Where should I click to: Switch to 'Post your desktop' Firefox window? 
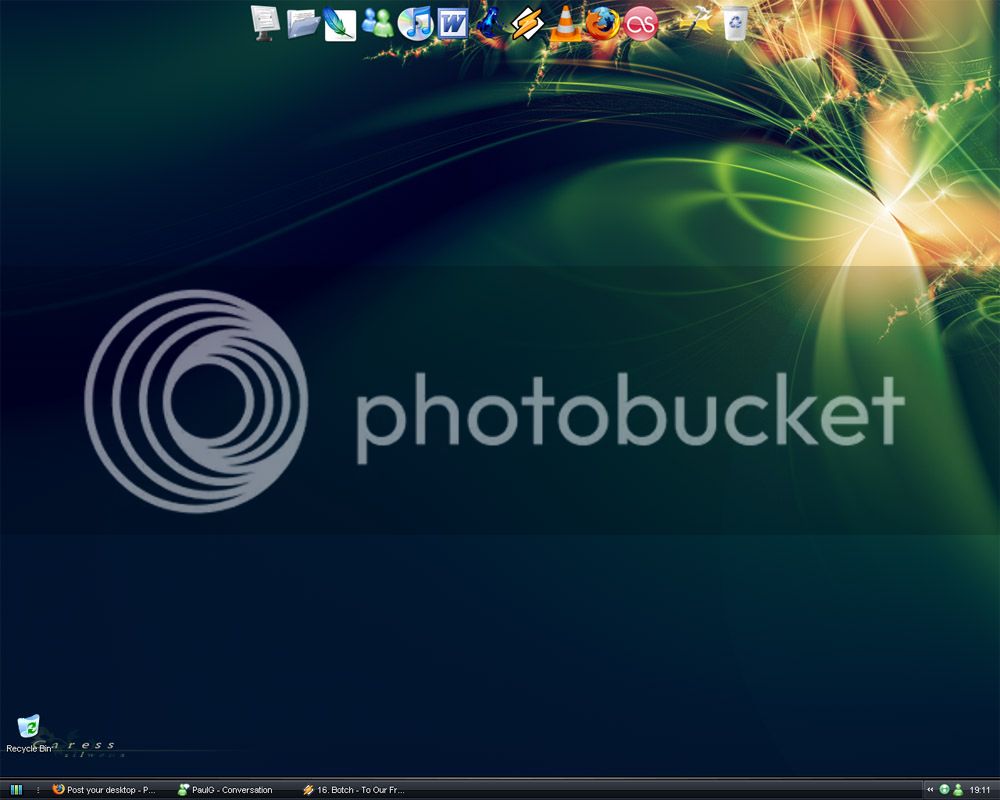104,790
